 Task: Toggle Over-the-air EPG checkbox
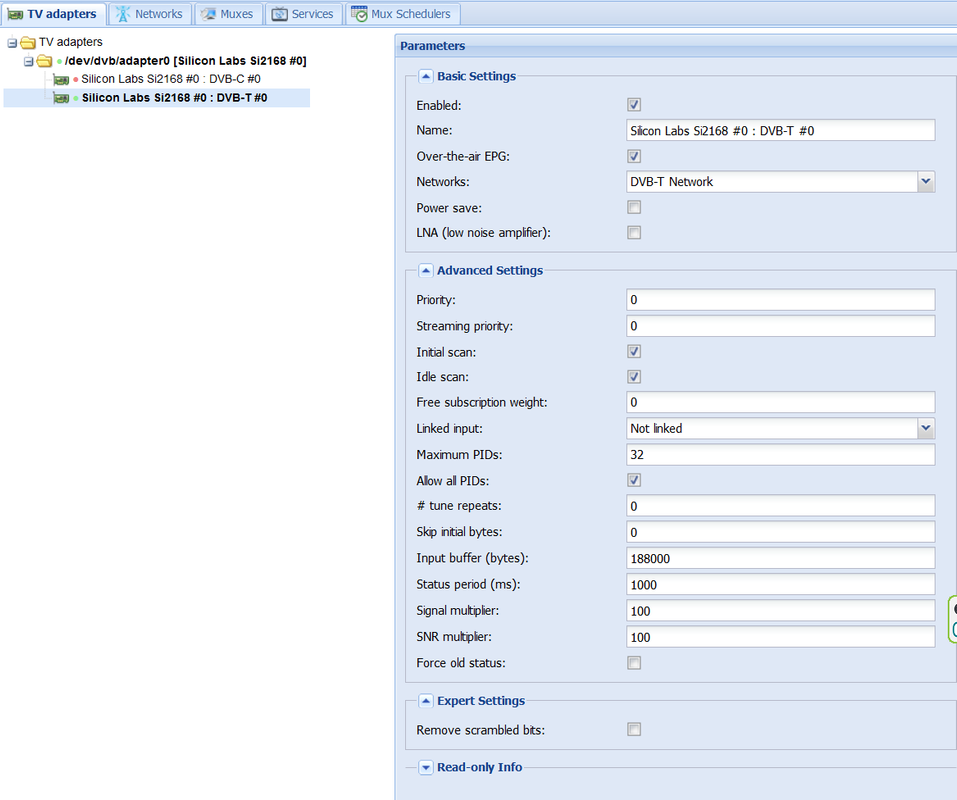(x=634, y=156)
